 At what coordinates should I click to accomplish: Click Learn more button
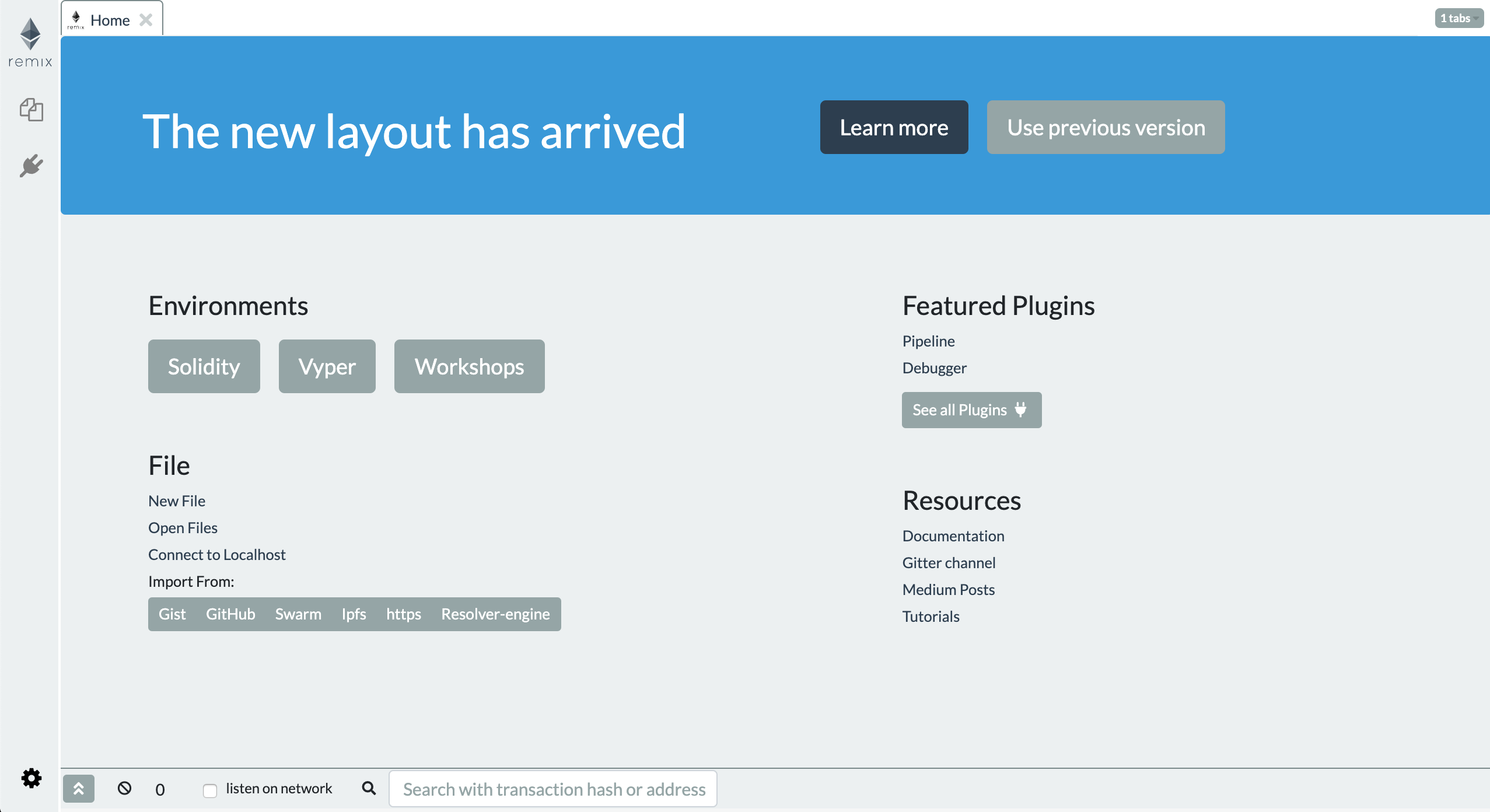pyautogui.click(x=894, y=127)
